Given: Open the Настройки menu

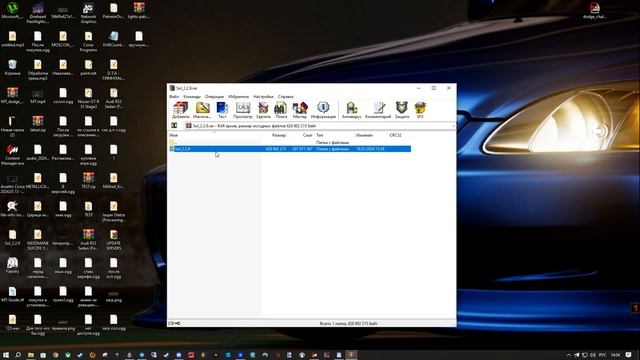Looking at the screenshot, I should tap(263, 97).
